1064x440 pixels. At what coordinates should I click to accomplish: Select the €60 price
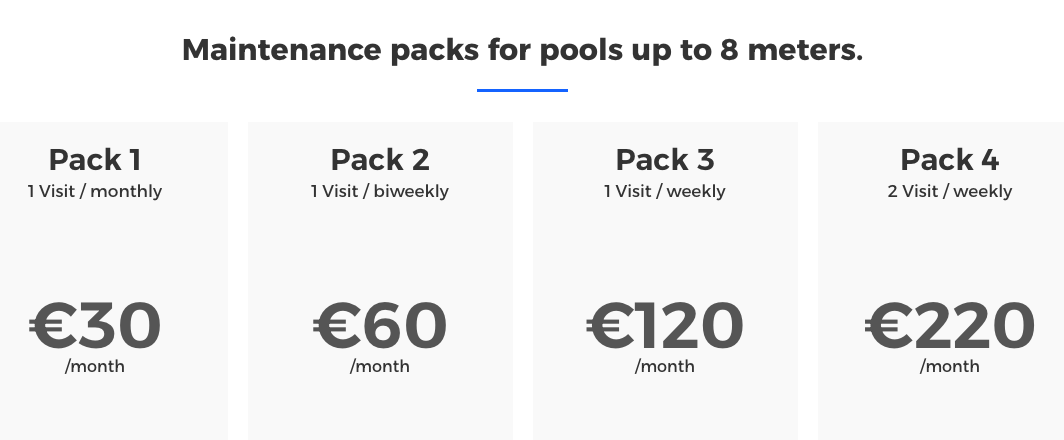tap(380, 326)
